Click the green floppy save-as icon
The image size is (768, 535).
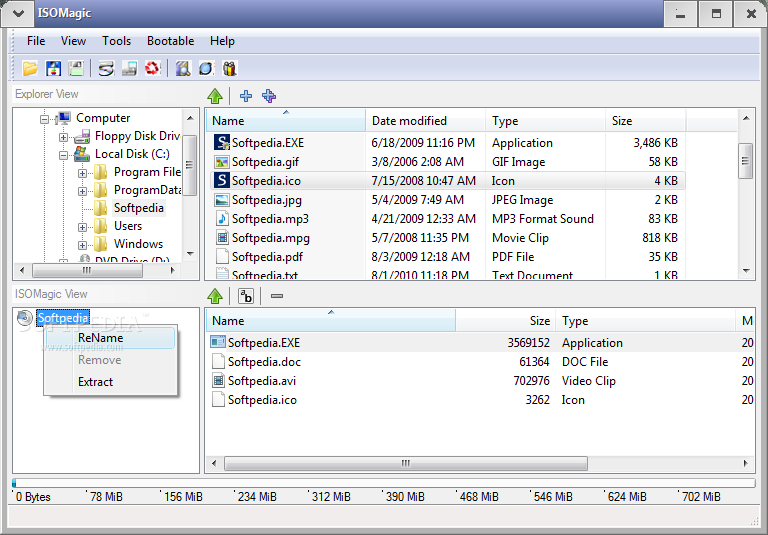pos(76,68)
